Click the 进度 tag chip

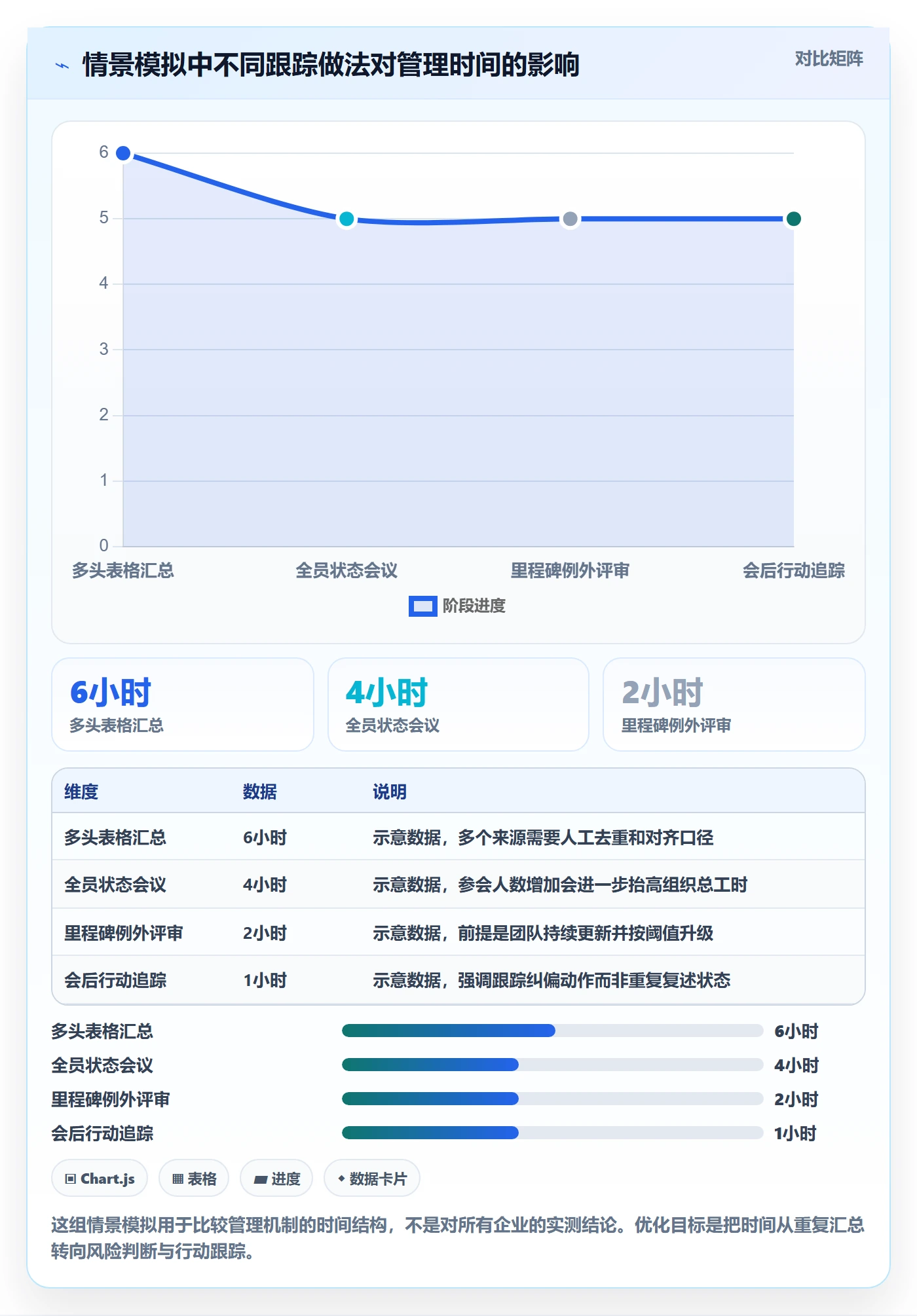276,1179
